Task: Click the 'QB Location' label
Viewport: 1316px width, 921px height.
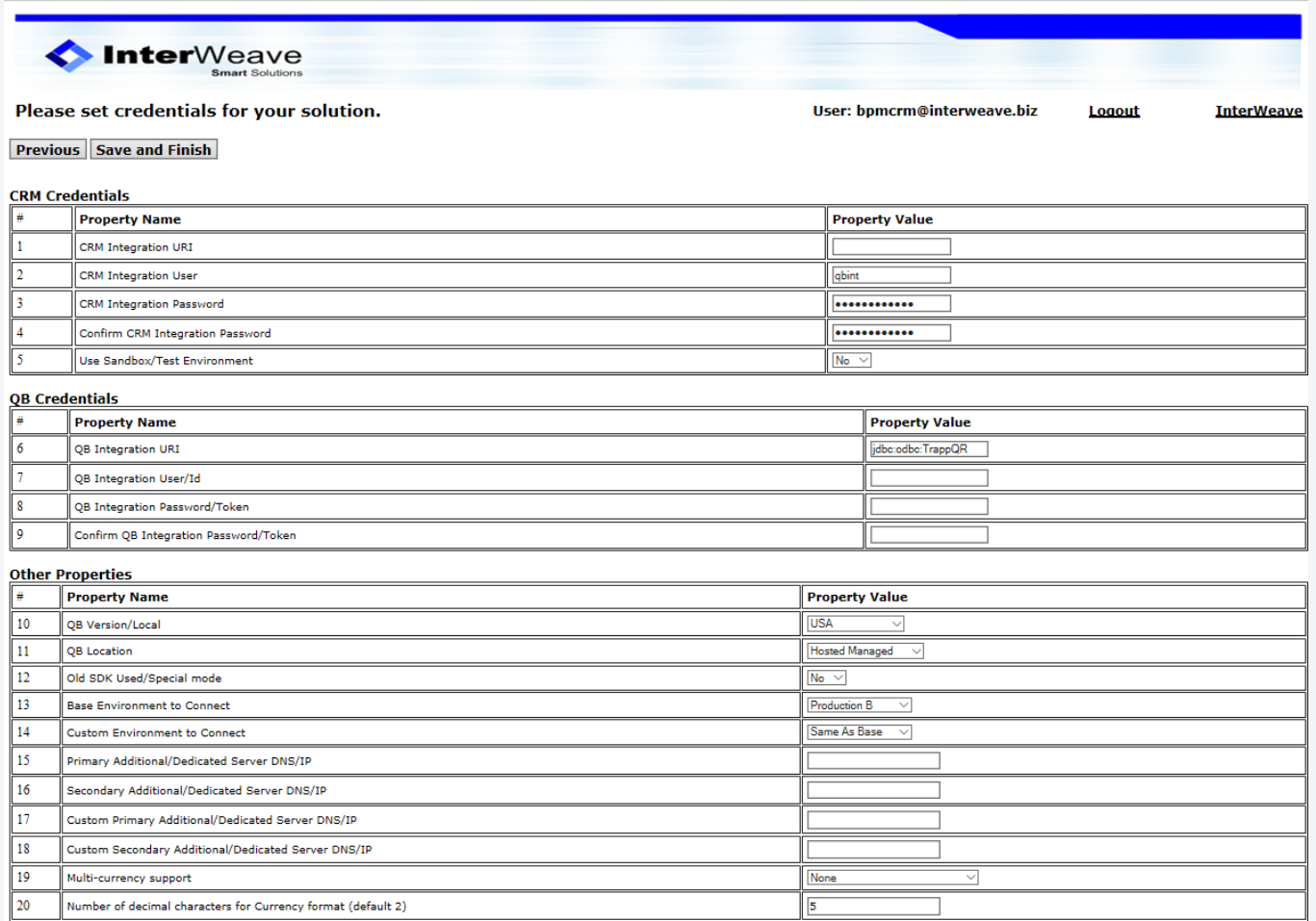Action: 99,652
